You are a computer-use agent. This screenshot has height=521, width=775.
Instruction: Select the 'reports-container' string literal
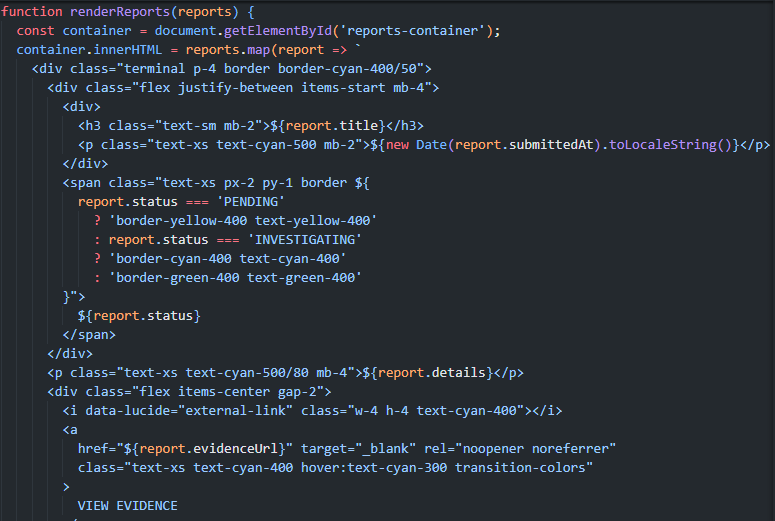[404, 30]
